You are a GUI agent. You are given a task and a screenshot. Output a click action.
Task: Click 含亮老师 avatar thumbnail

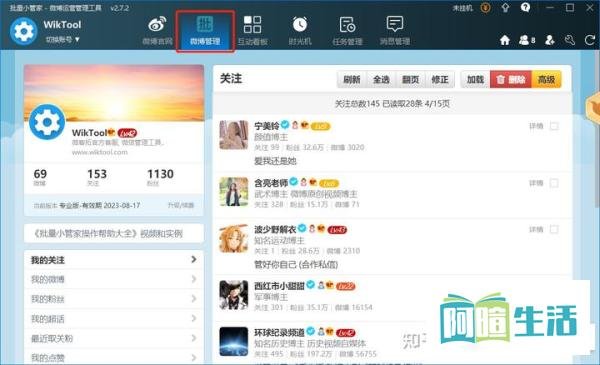click(234, 192)
